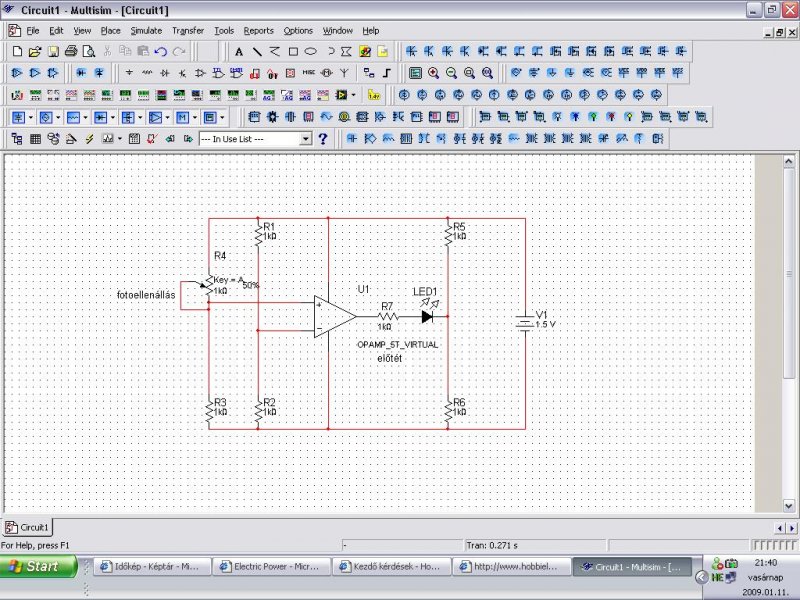
Task: Expand the Power Source virtual family arrow
Action: (x=31, y=117)
